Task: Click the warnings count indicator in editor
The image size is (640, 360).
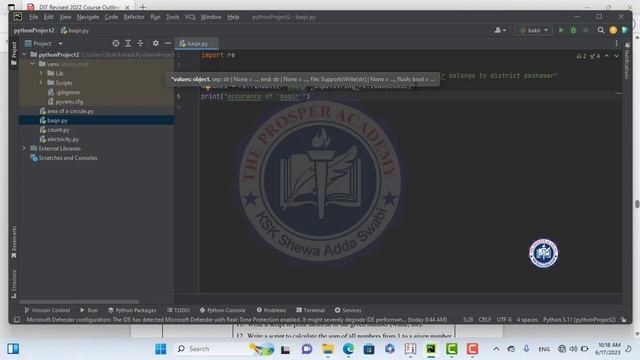Action: point(582,56)
